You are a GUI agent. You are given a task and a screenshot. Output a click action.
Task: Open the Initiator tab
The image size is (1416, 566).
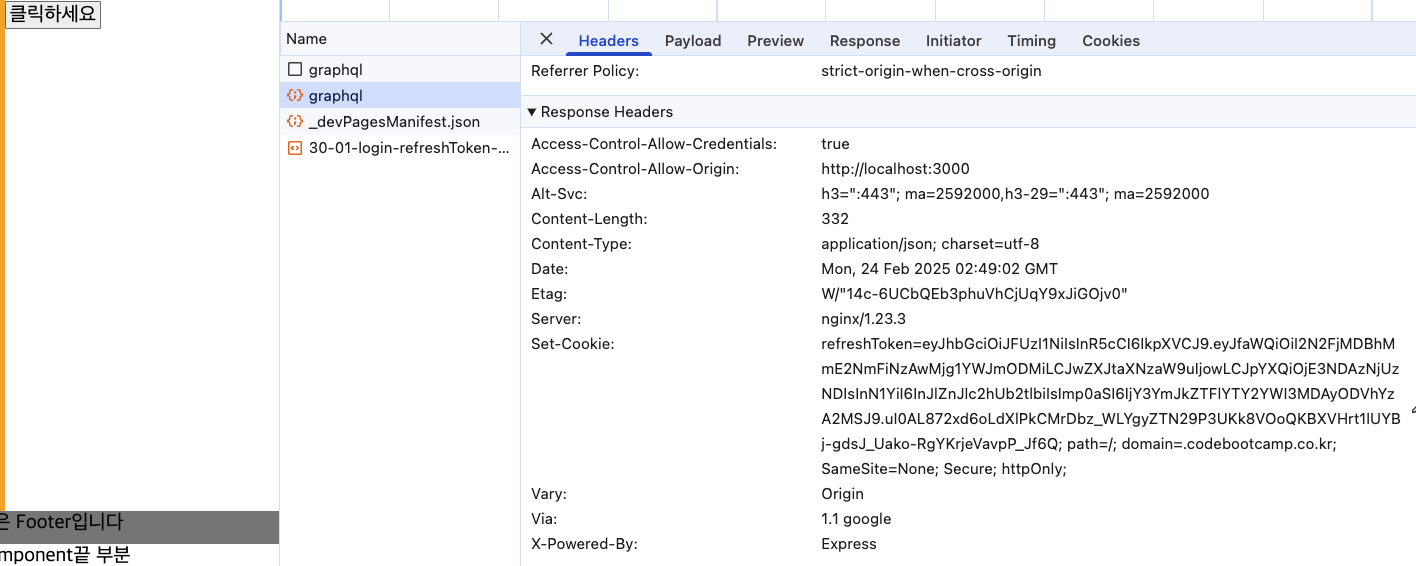point(954,41)
